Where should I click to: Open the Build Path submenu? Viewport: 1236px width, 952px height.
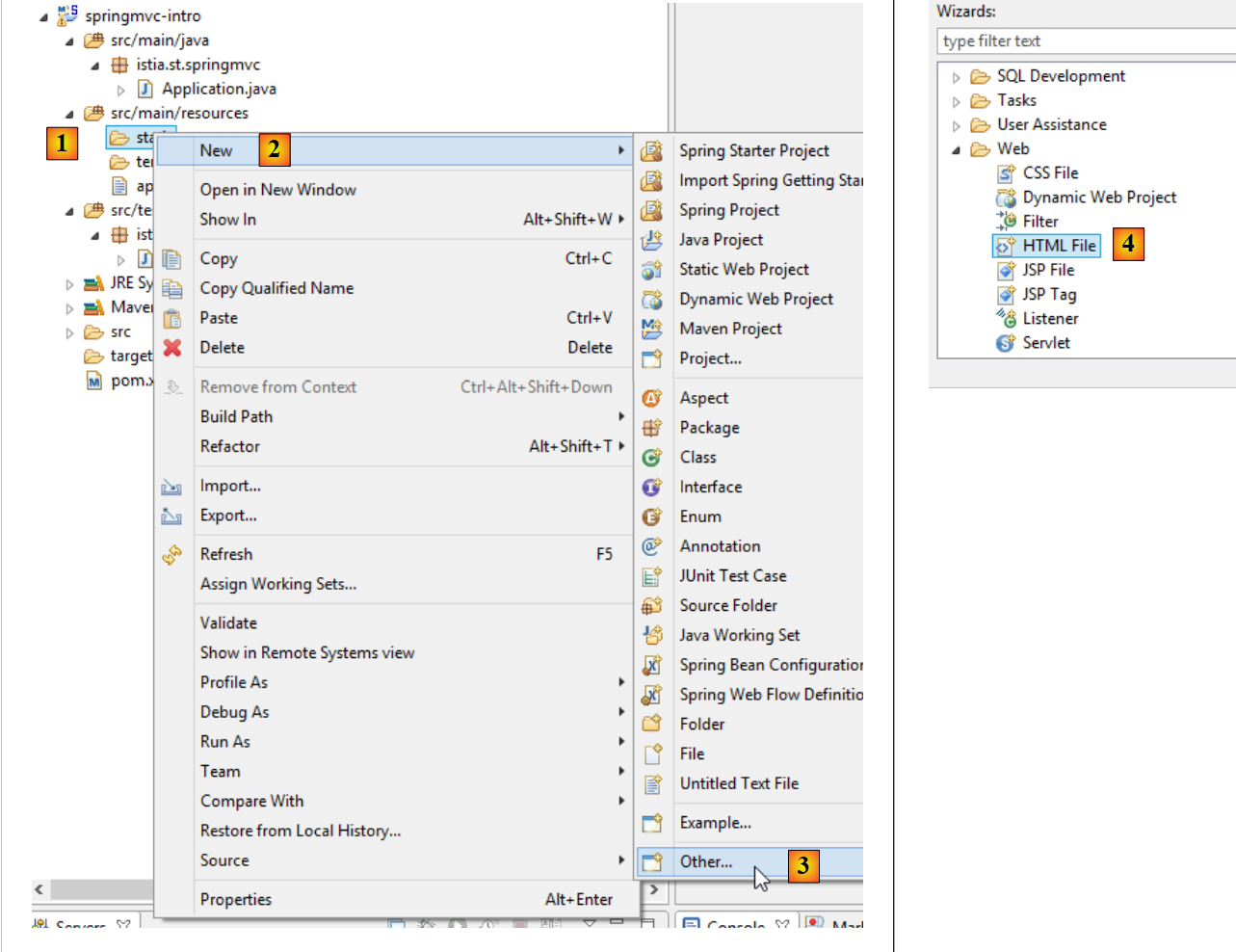pos(236,416)
